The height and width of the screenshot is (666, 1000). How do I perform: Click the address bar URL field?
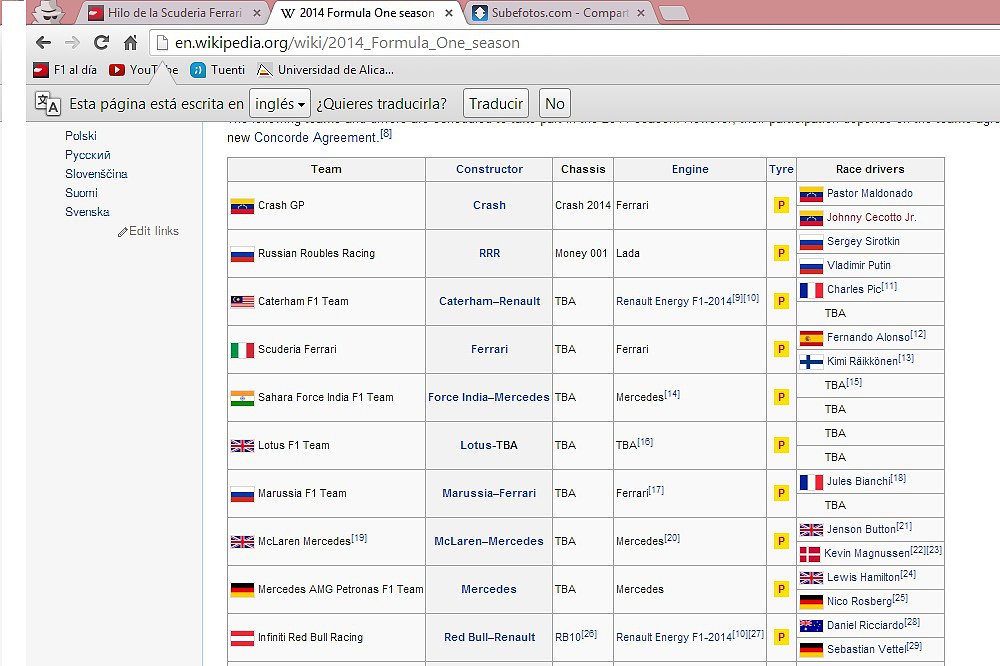pyautogui.click(x=574, y=43)
